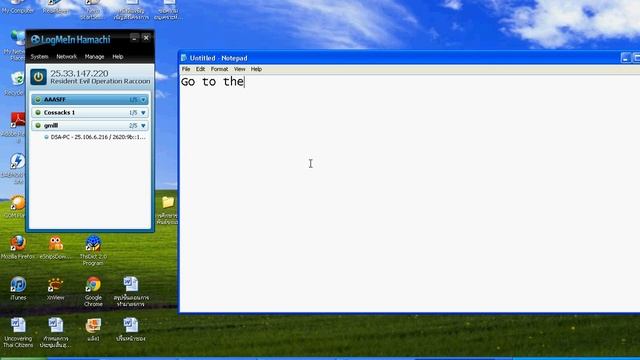Image resolution: width=640 pixels, height=360 pixels.
Task: Open the Manage menu in Hamachi
Action: coord(94,57)
